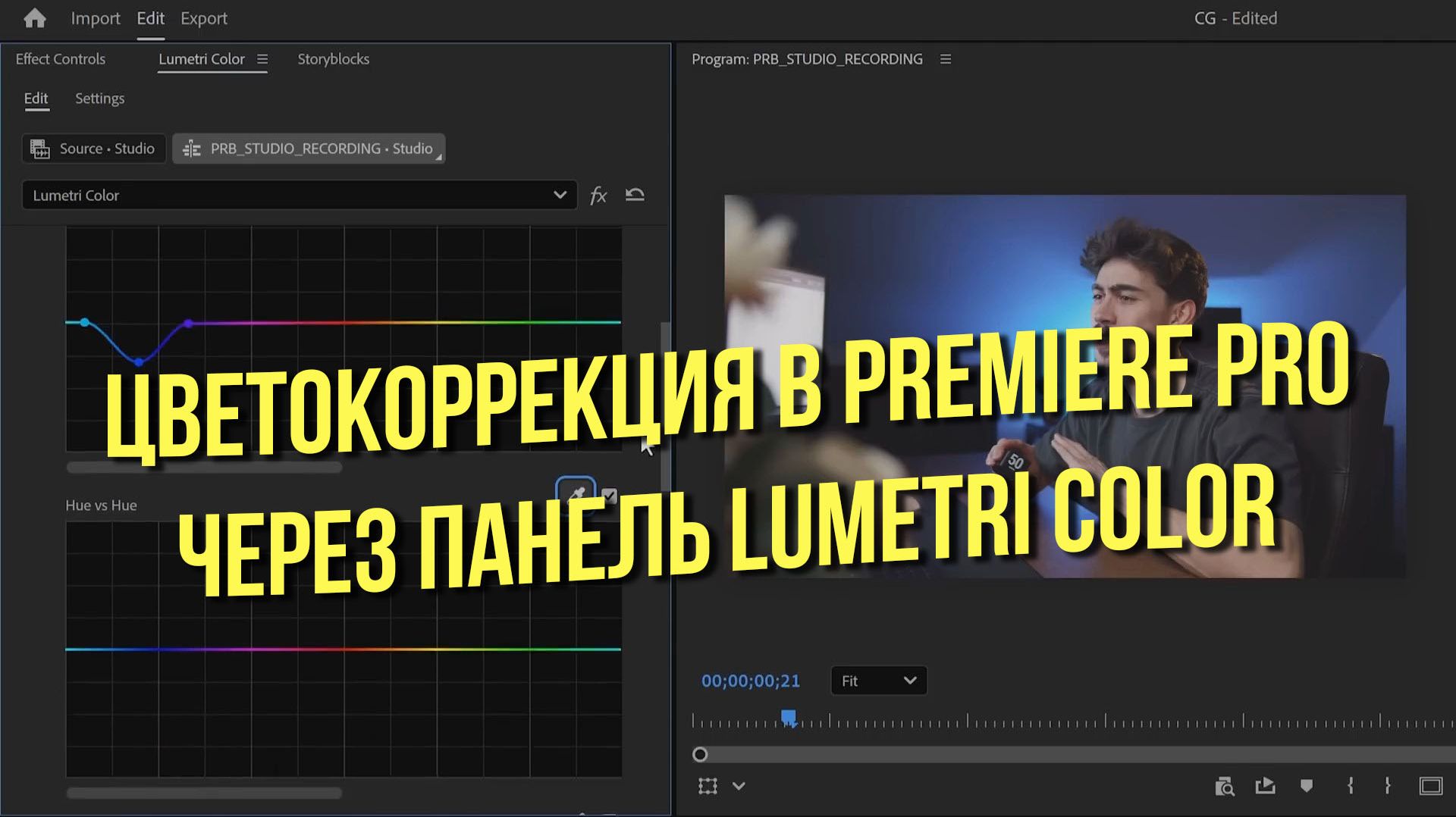Select the PRB_STUDIO_RECORDING Studio track target
The image size is (1456, 817).
(x=309, y=149)
